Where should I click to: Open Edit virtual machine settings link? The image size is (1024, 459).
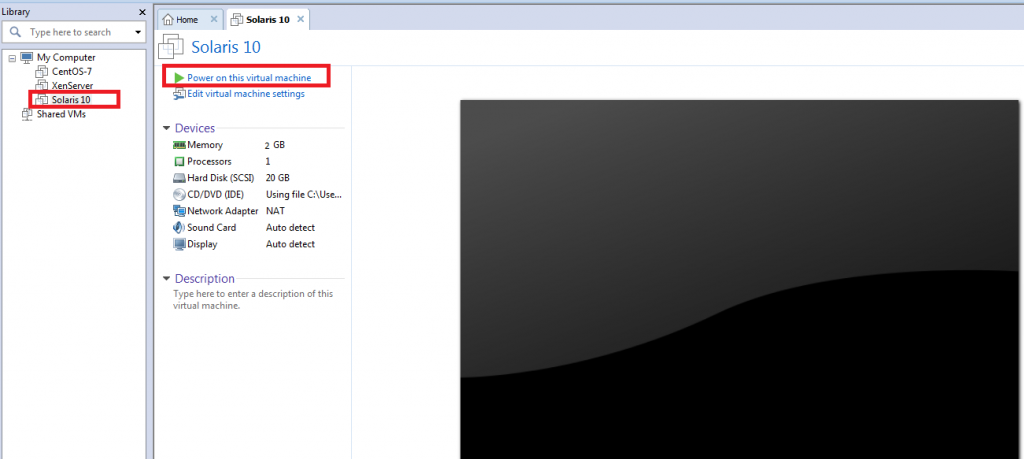[x=246, y=94]
